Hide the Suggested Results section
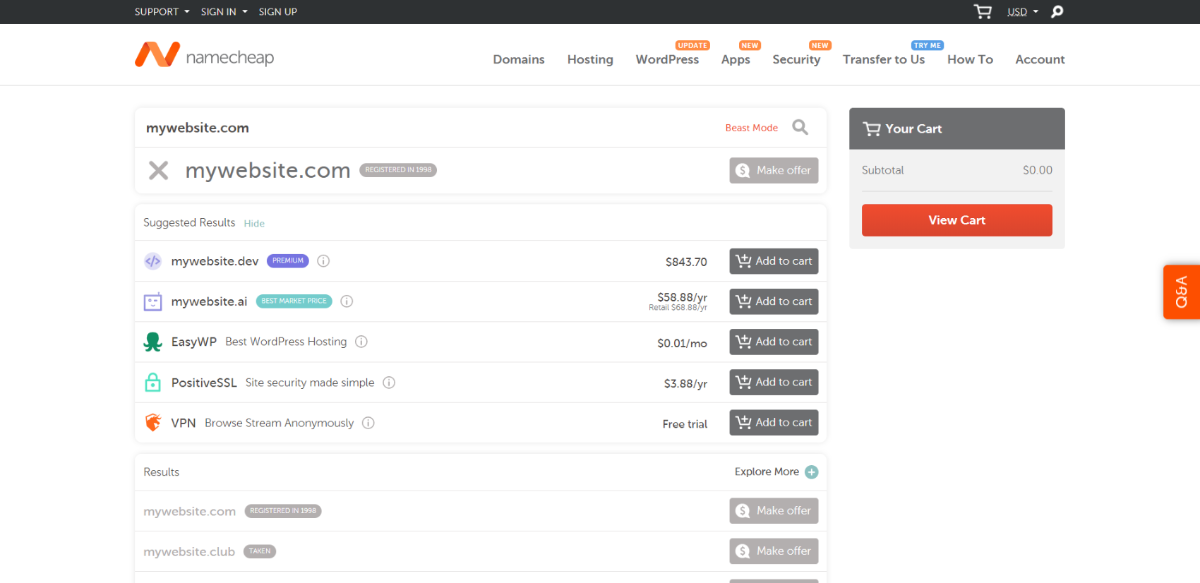Screen dimensions: 1200x583 (x=254, y=223)
